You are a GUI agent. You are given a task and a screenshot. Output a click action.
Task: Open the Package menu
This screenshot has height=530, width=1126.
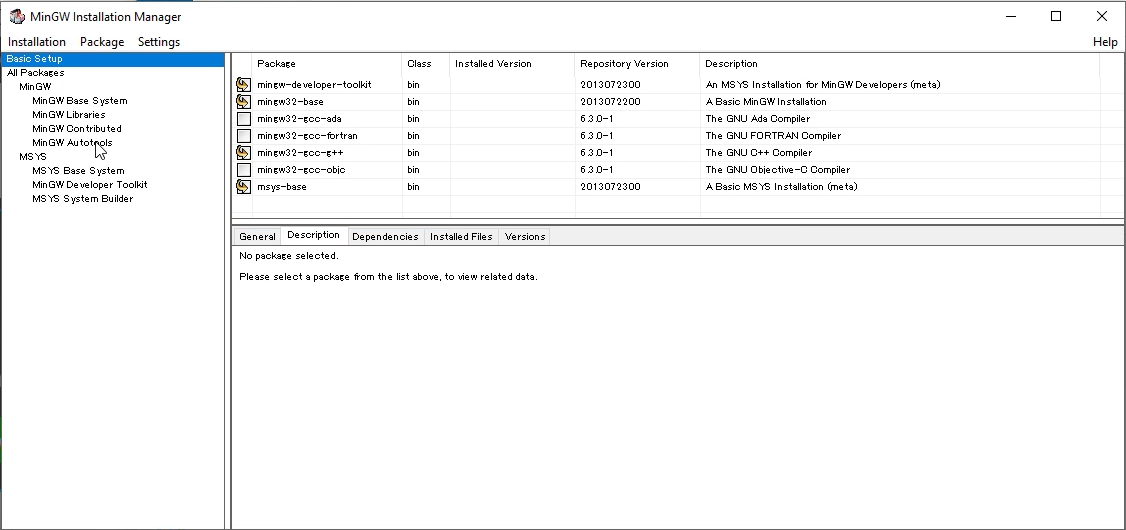(x=102, y=42)
